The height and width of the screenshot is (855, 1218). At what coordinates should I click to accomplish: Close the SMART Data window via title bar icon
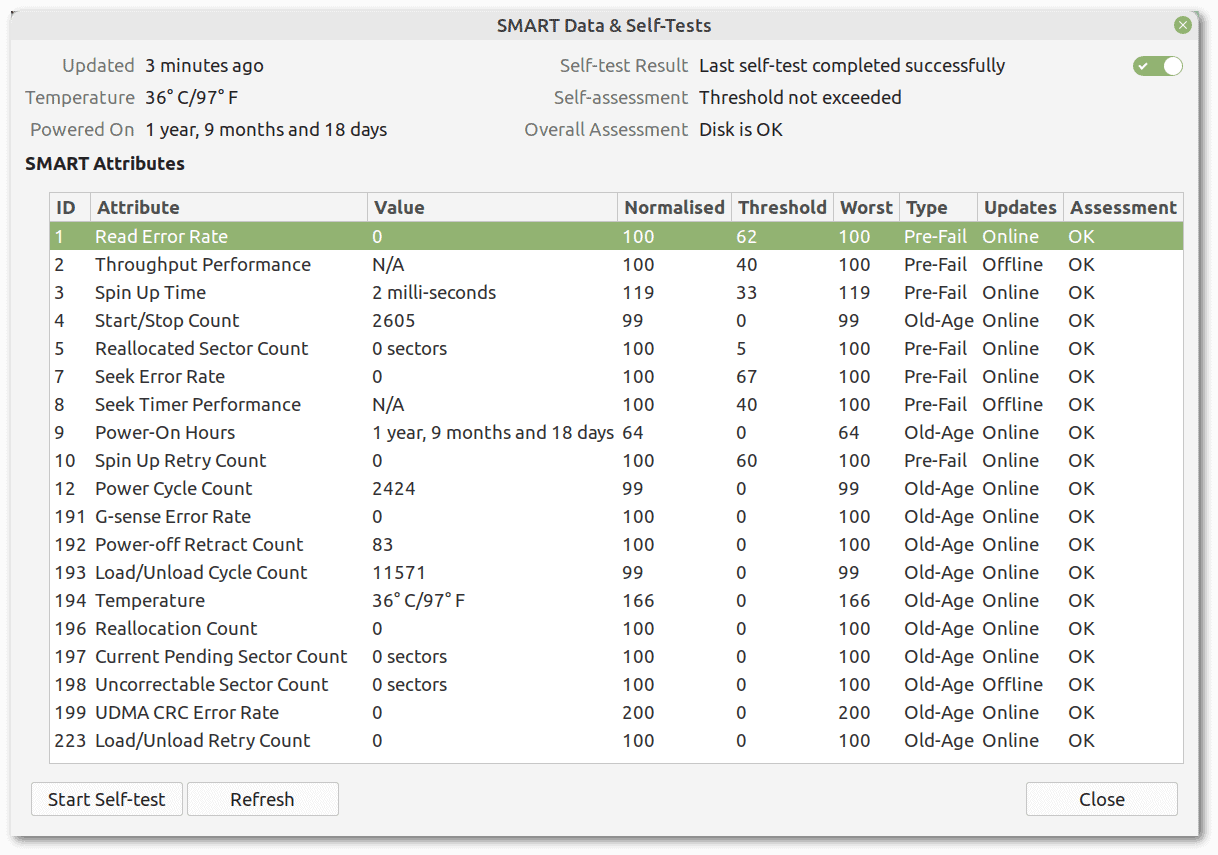(1183, 25)
